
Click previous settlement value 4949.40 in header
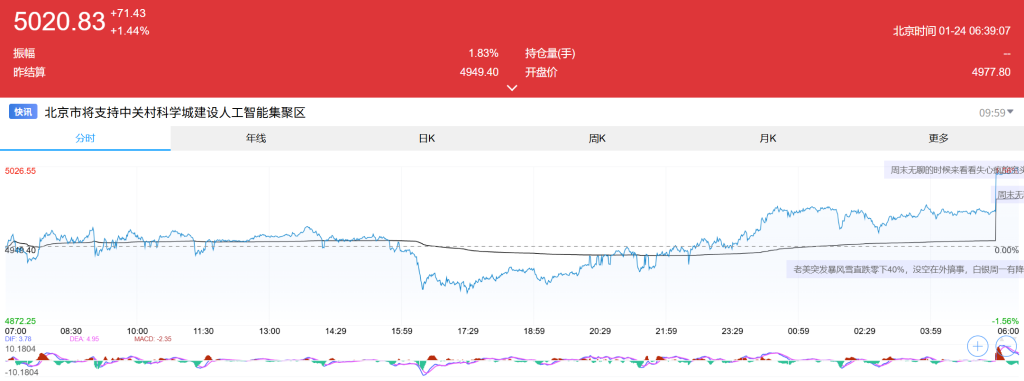(x=479, y=72)
